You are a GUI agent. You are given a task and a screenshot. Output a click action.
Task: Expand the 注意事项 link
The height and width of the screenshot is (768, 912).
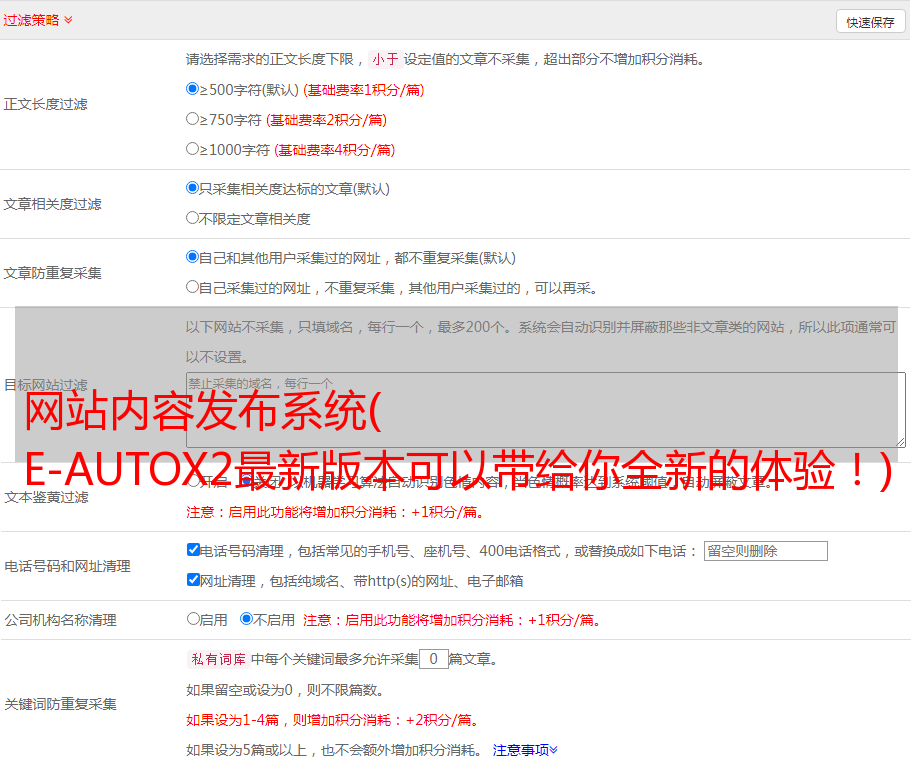click(525, 750)
